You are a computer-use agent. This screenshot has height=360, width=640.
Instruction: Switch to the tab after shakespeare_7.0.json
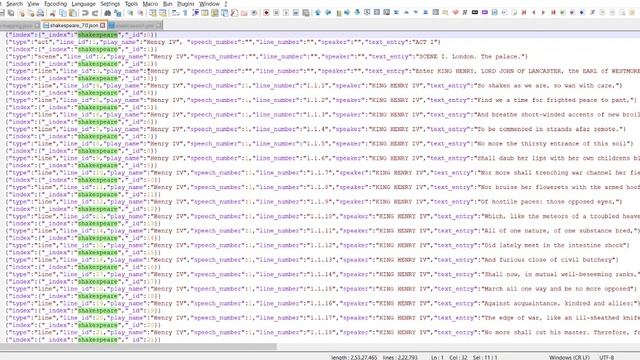pyautogui.click(x=135, y=26)
